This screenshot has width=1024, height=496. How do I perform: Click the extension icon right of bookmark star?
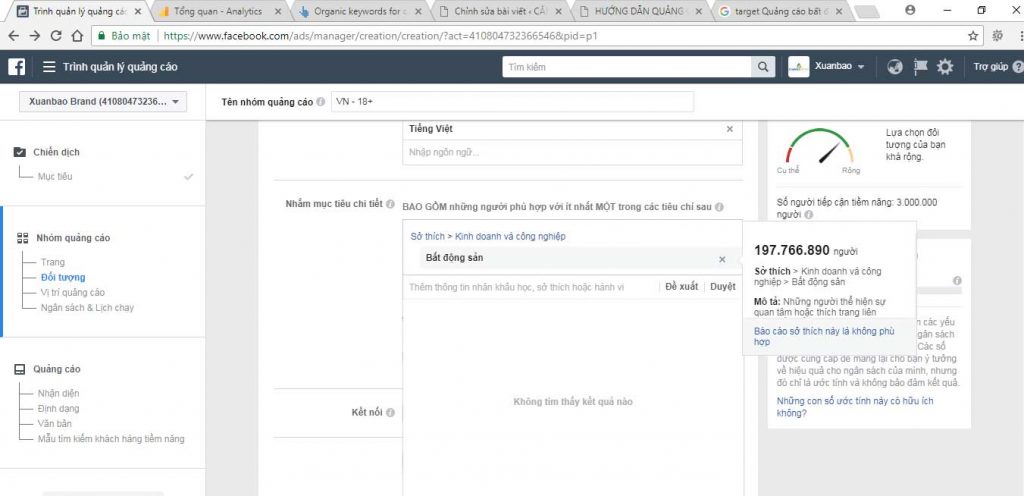coord(997,36)
